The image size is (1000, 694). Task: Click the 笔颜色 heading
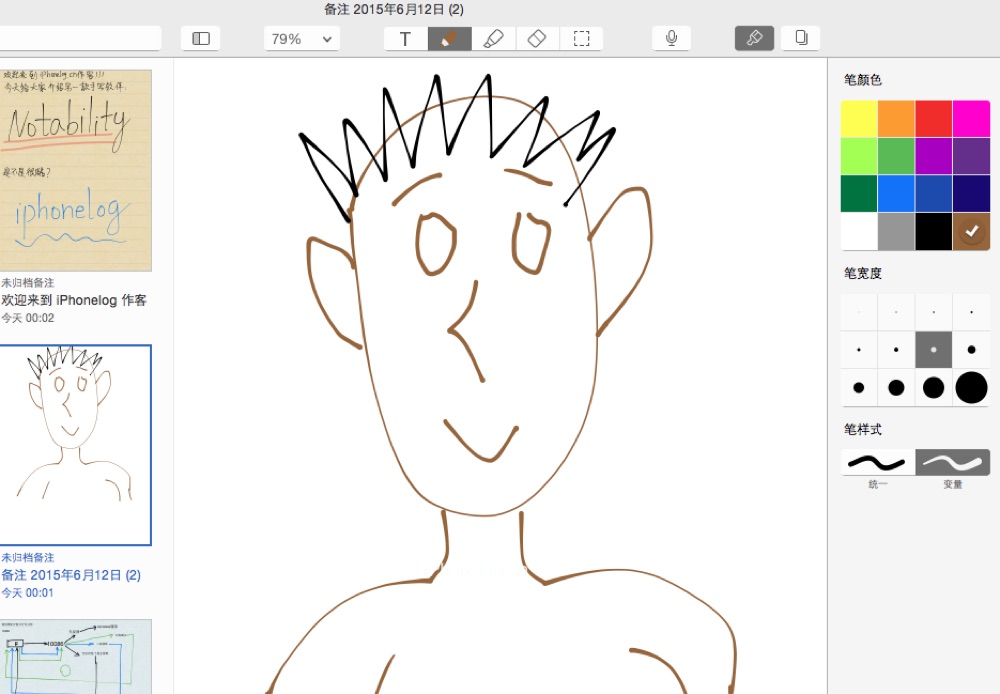(x=862, y=80)
